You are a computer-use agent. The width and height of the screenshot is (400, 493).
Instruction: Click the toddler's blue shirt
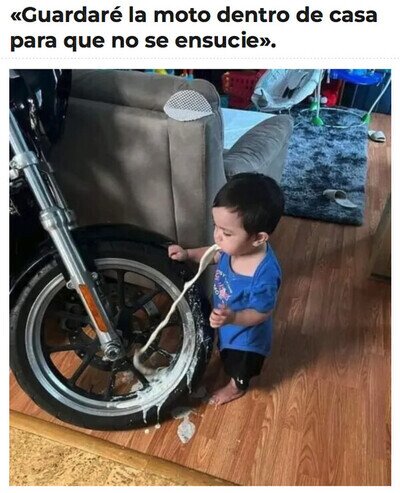[x=246, y=298]
